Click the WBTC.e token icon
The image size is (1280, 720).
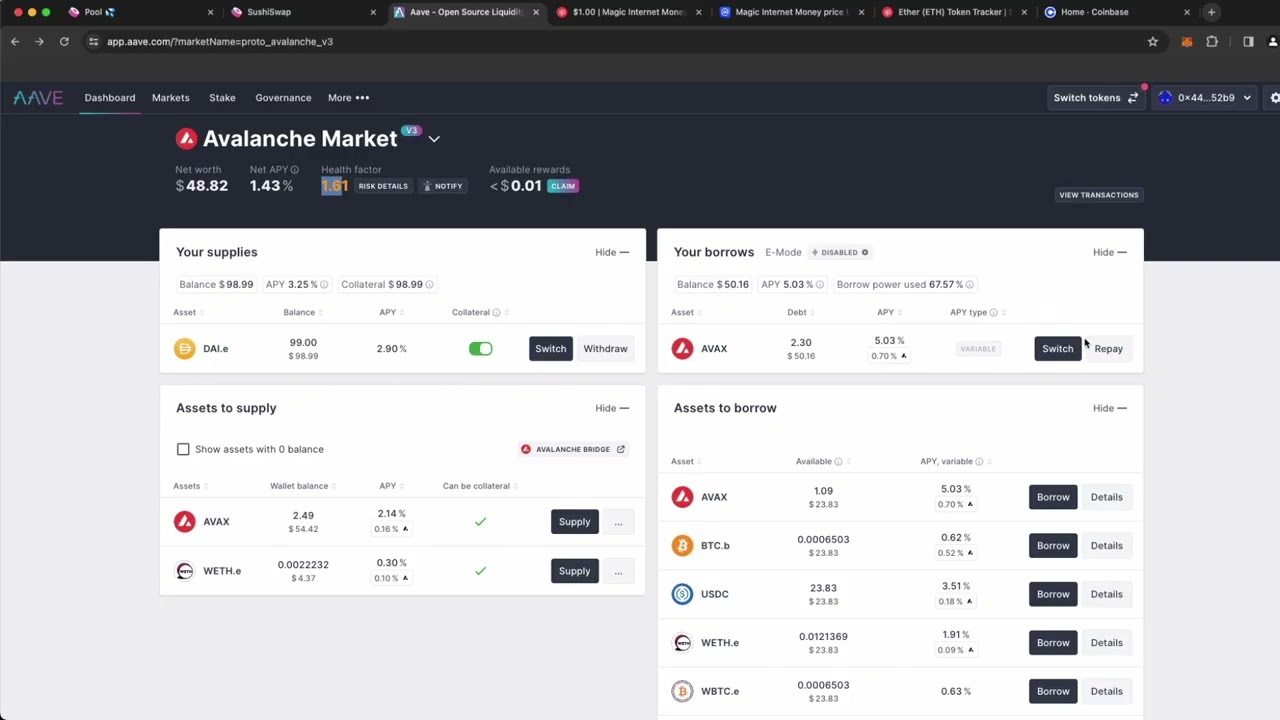pyautogui.click(x=682, y=691)
